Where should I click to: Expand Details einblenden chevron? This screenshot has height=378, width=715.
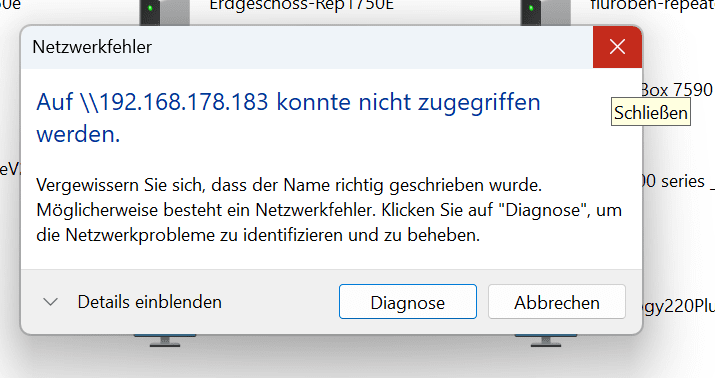click(50, 302)
